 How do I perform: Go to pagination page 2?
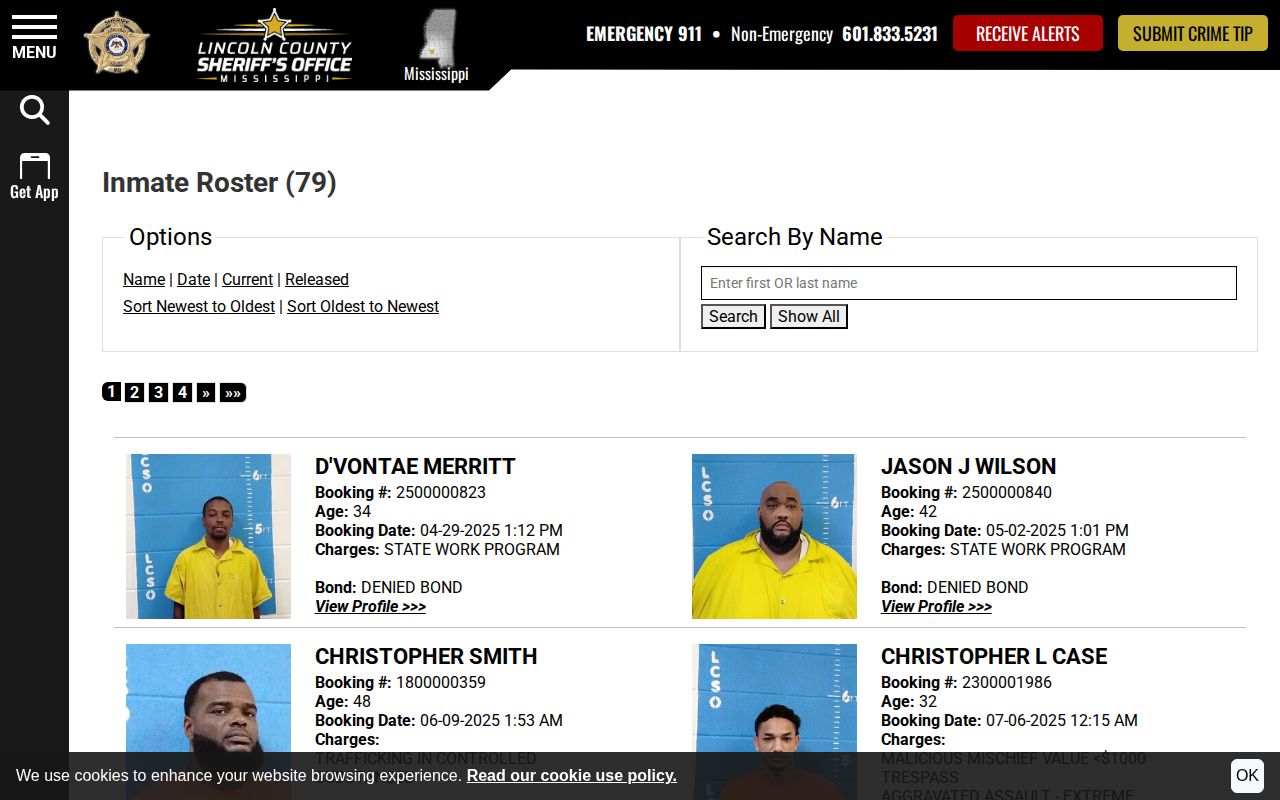point(134,392)
